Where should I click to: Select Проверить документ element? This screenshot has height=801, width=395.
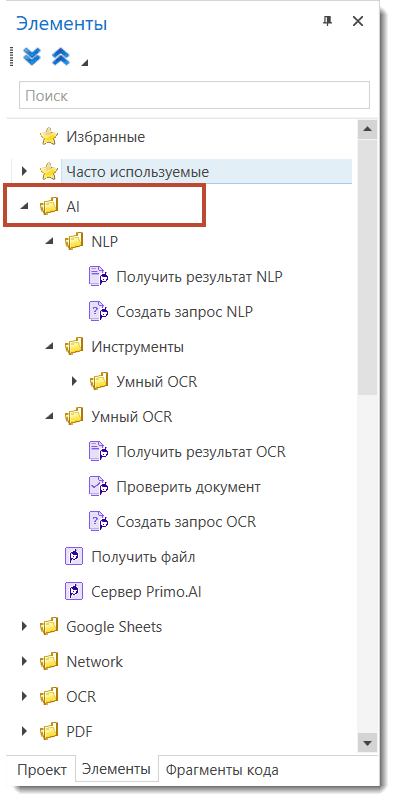coord(189,487)
